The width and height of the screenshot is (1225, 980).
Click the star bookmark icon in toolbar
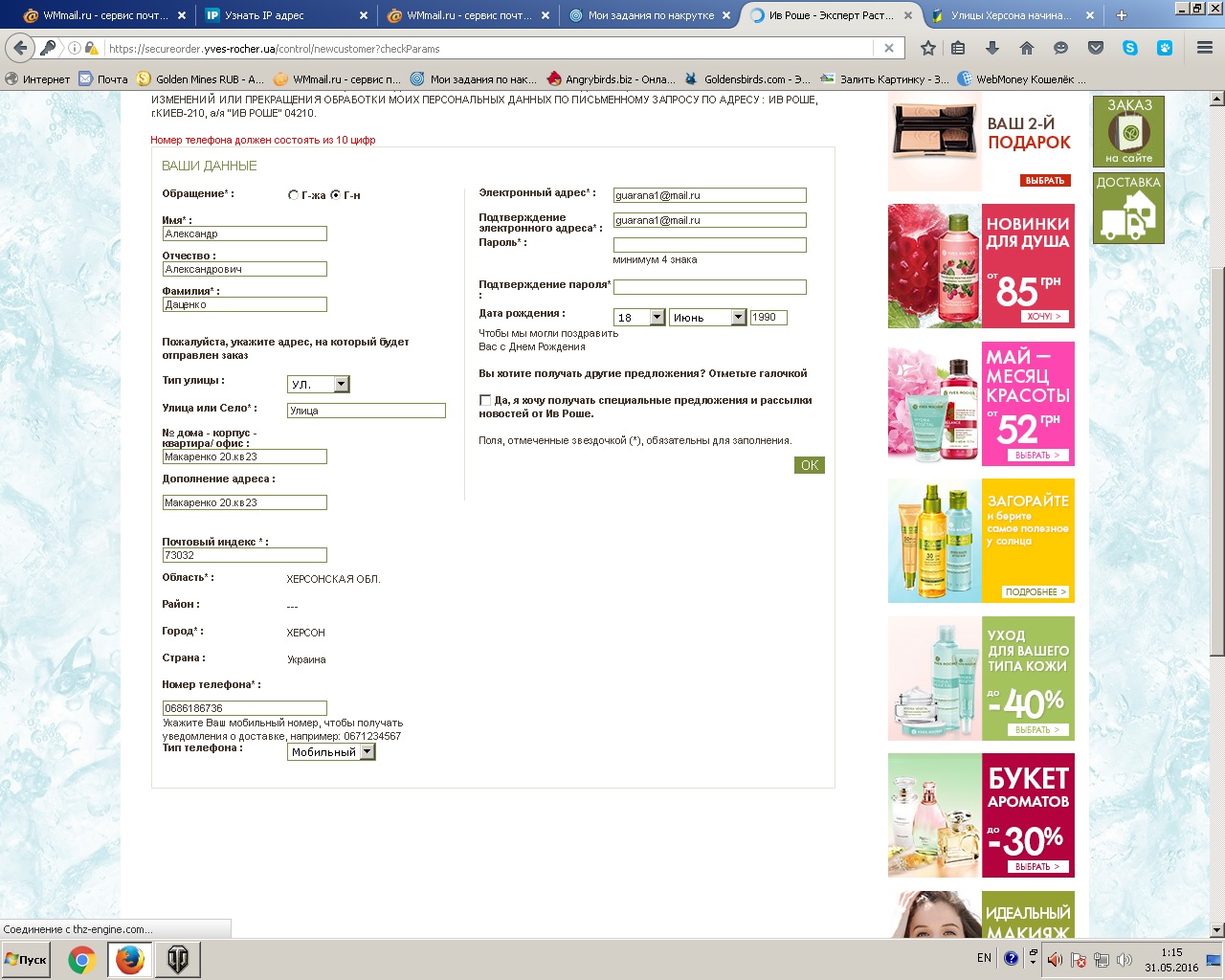(927, 48)
